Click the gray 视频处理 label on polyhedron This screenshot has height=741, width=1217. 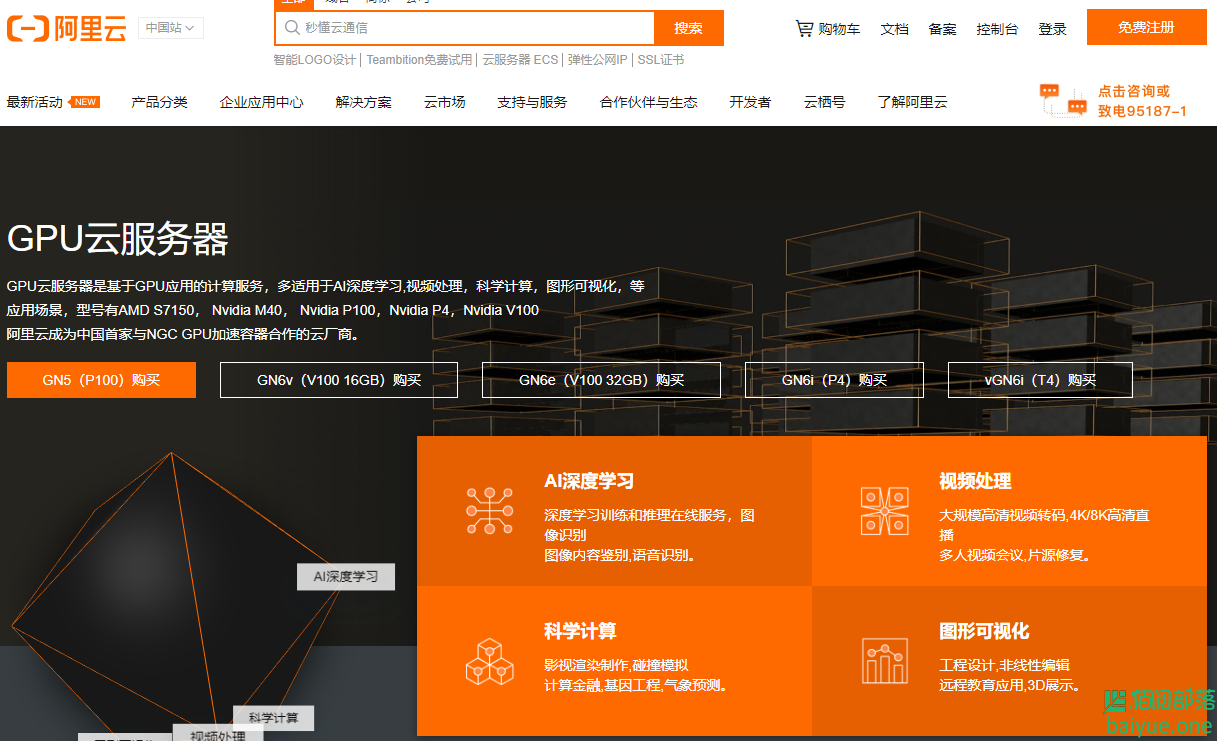tap(218, 733)
